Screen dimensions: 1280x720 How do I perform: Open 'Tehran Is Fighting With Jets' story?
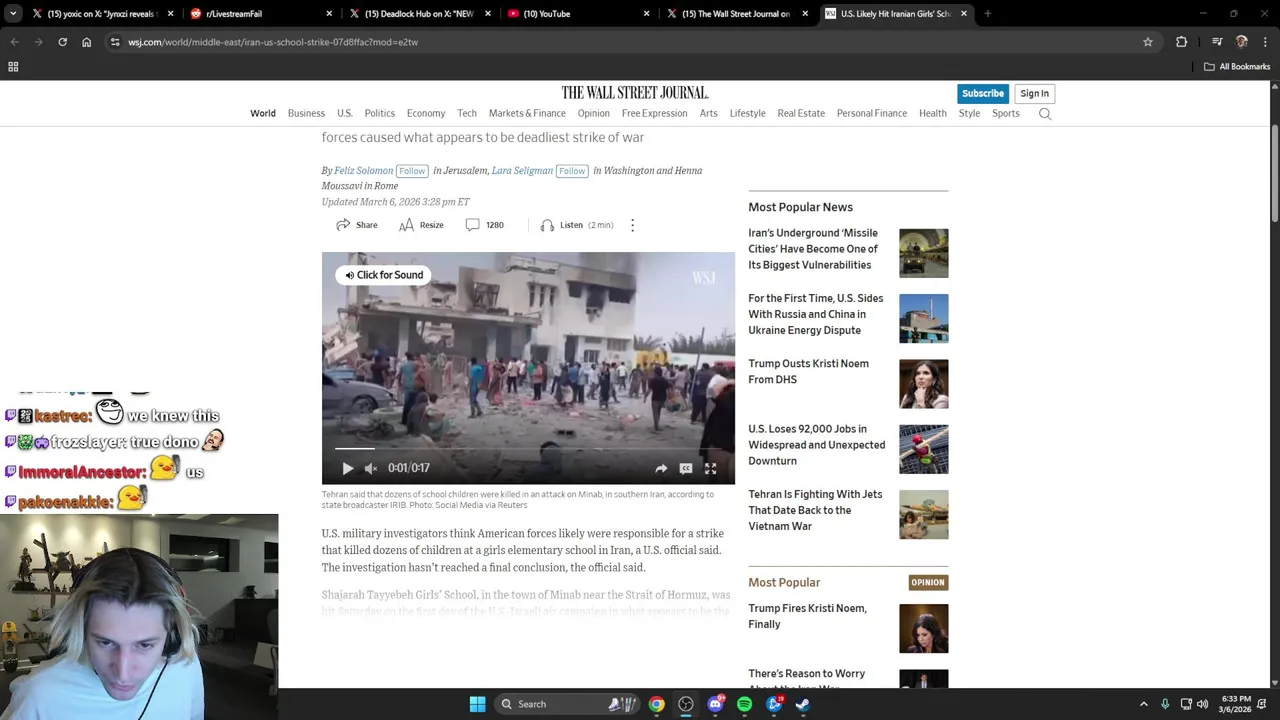815,510
